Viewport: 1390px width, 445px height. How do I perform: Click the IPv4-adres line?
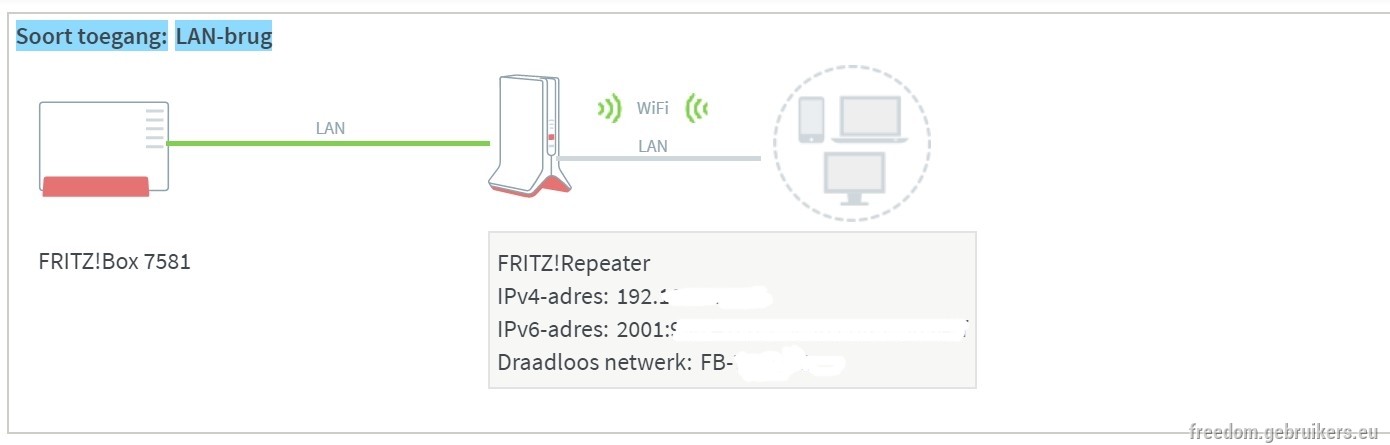click(635, 297)
